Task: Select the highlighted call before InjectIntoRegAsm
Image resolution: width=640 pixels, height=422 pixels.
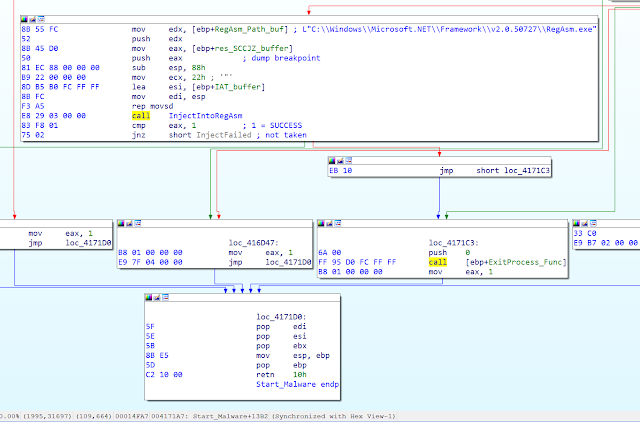Action: click(141, 116)
